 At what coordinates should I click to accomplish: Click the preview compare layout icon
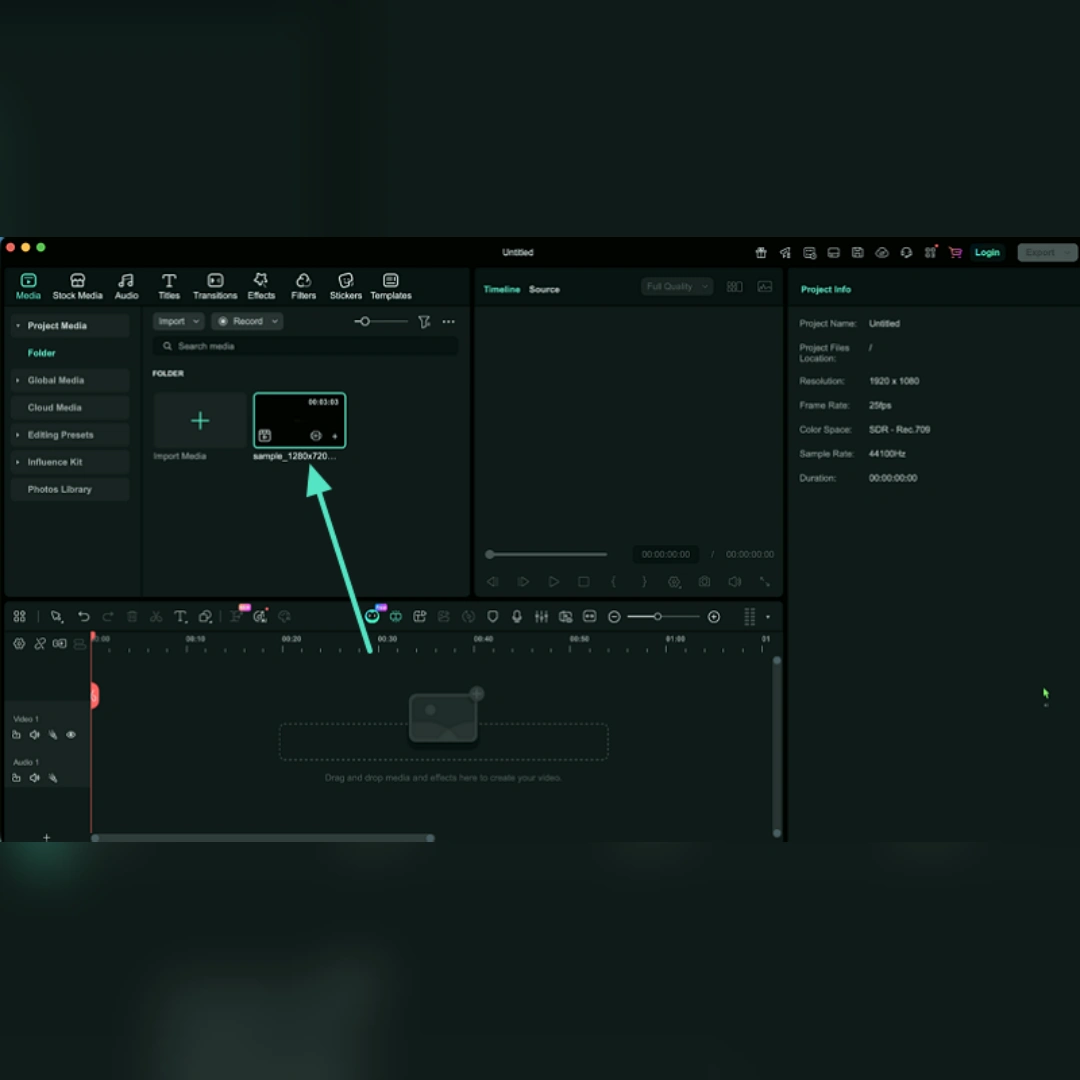pyautogui.click(x=734, y=287)
